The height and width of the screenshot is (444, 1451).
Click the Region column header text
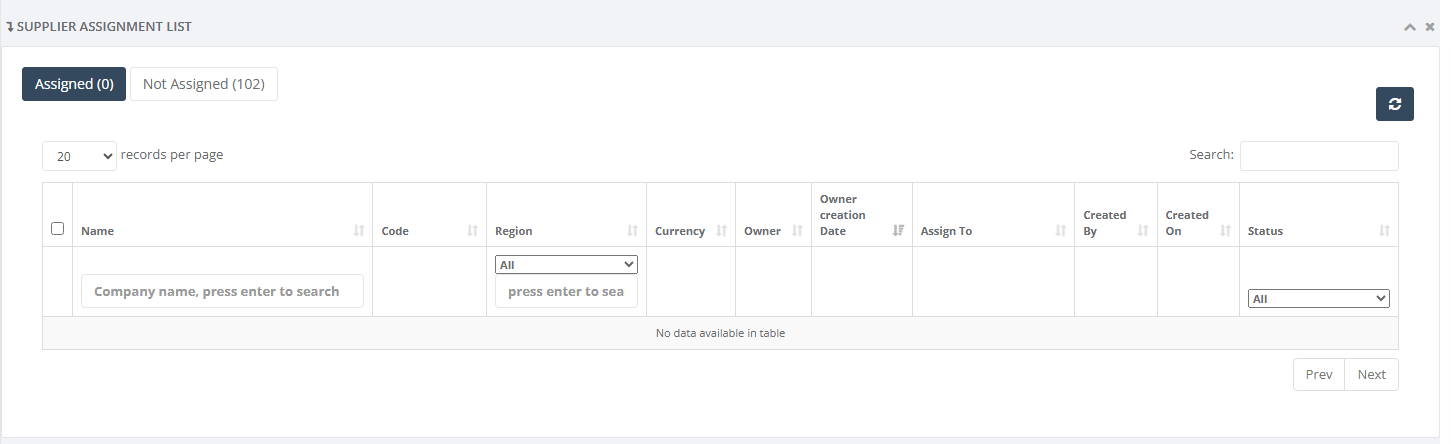tap(514, 231)
